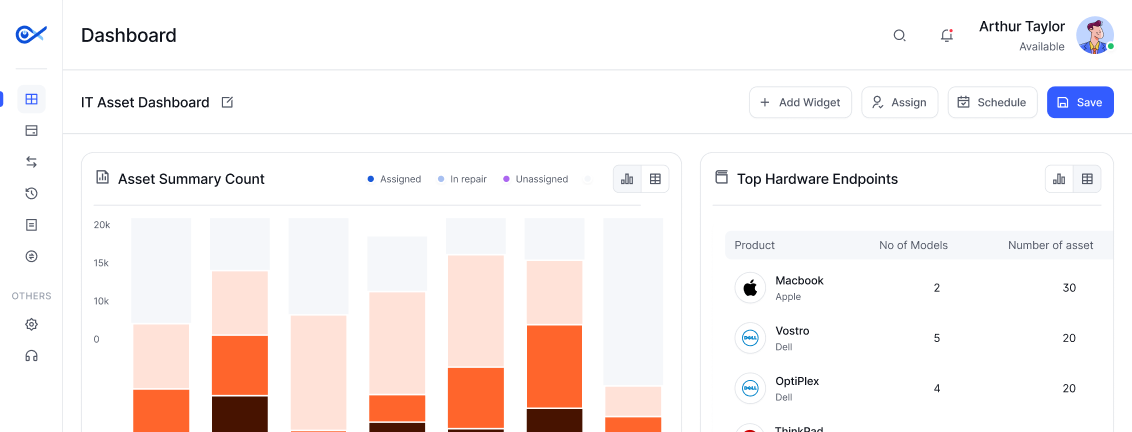This screenshot has height=432, width=1132.
Task: Select the OptiPlex product name
Action: [x=798, y=381]
